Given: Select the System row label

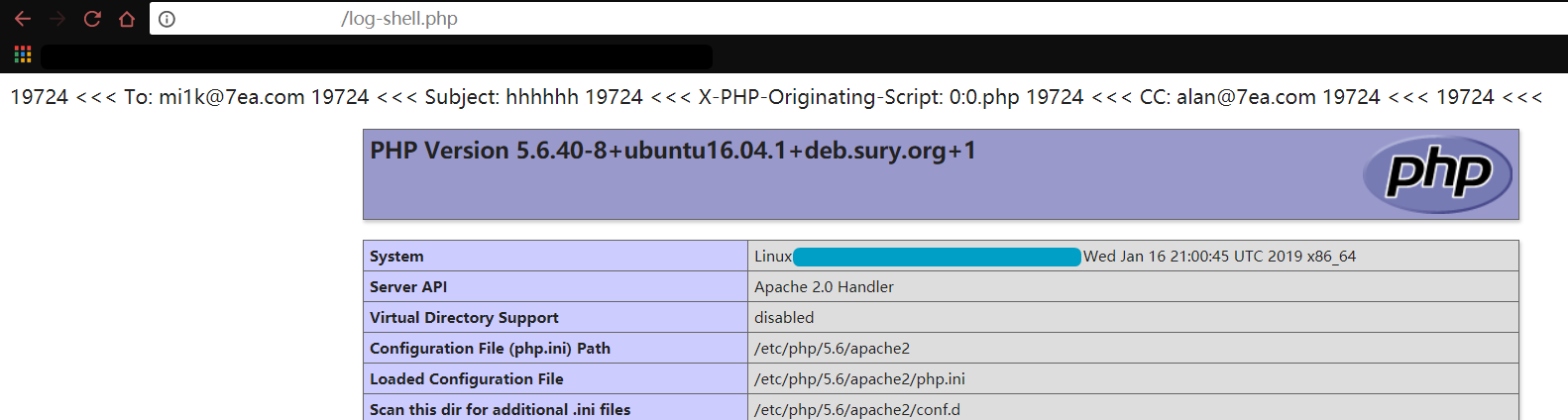Looking at the screenshot, I should (396, 257).
